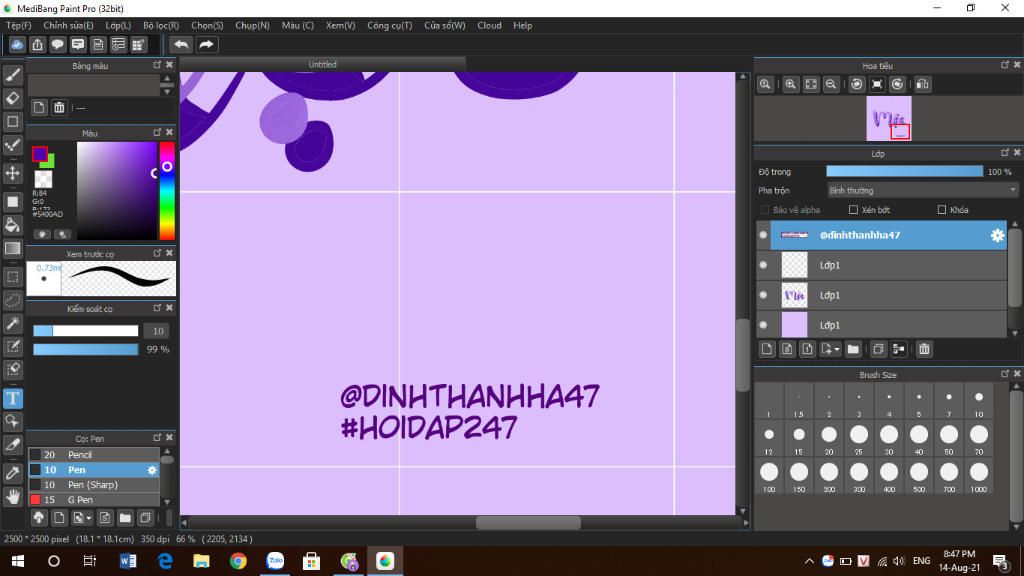This screenshot has height=576, width=1024.
Task: Delete palette color with trash icon
Action: pos(59,108)
